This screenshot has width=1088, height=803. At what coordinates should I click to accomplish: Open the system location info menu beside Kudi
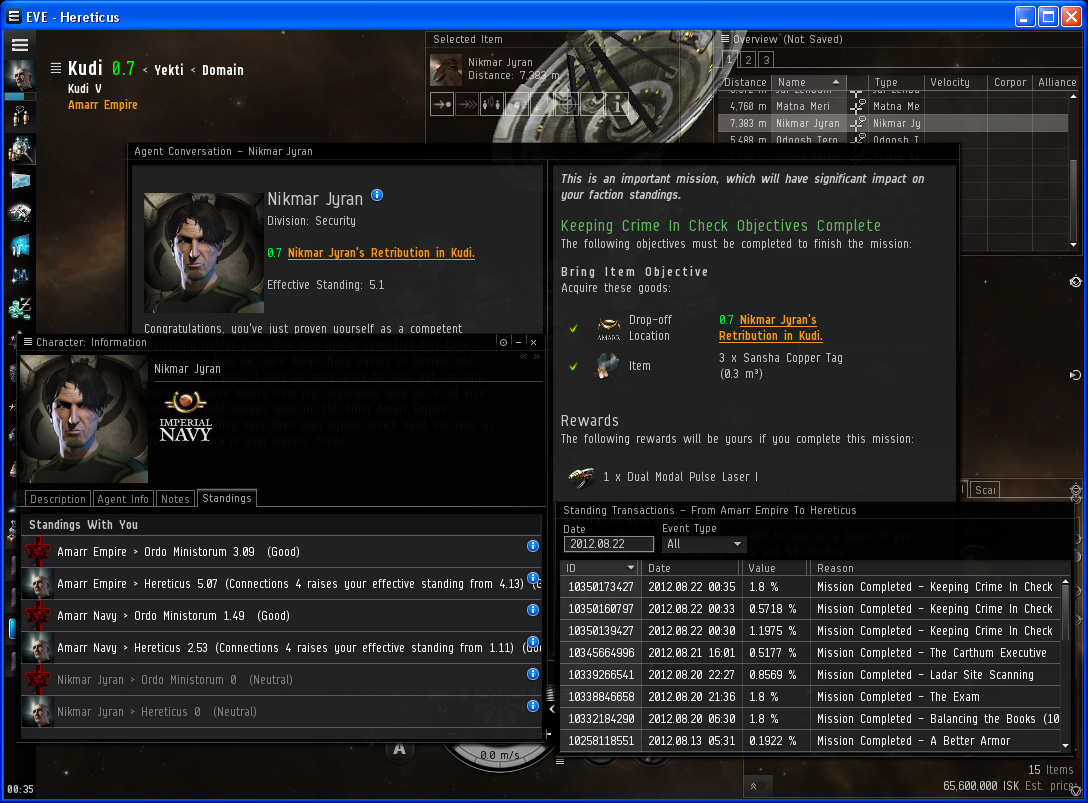pyautogui.click(x=56, y=68)
